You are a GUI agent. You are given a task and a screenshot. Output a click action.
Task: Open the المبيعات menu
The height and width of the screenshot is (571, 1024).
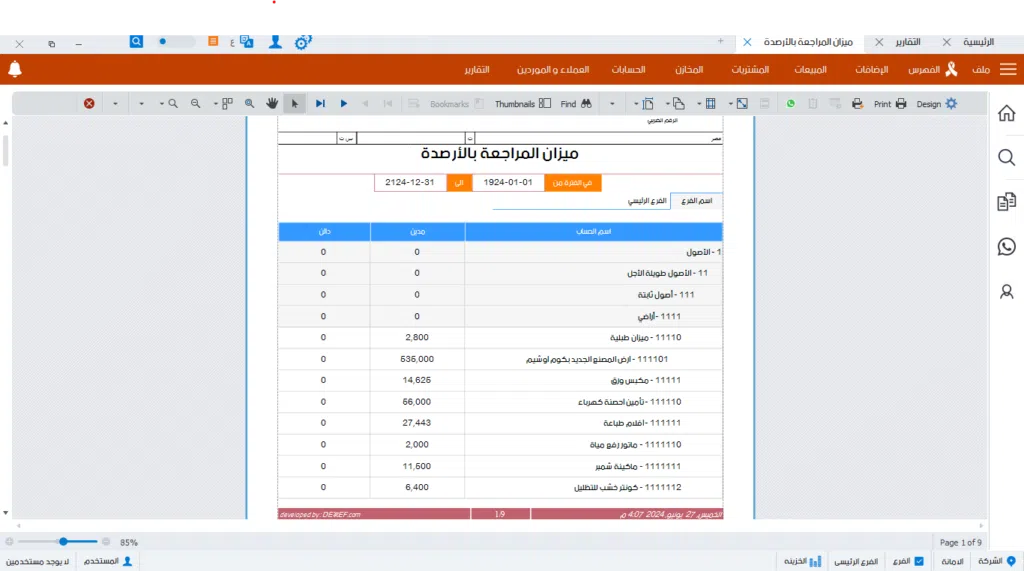pyautogui.click(x=810, y=69)
